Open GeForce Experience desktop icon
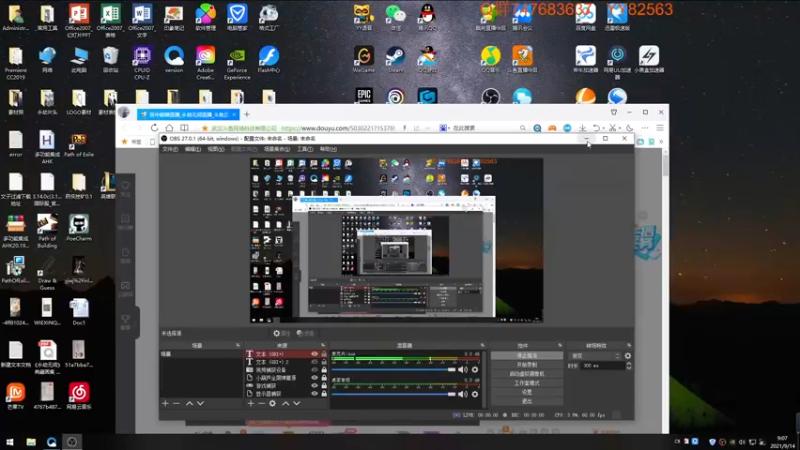This screenshot has height=450, width=800. coord(237,63)
